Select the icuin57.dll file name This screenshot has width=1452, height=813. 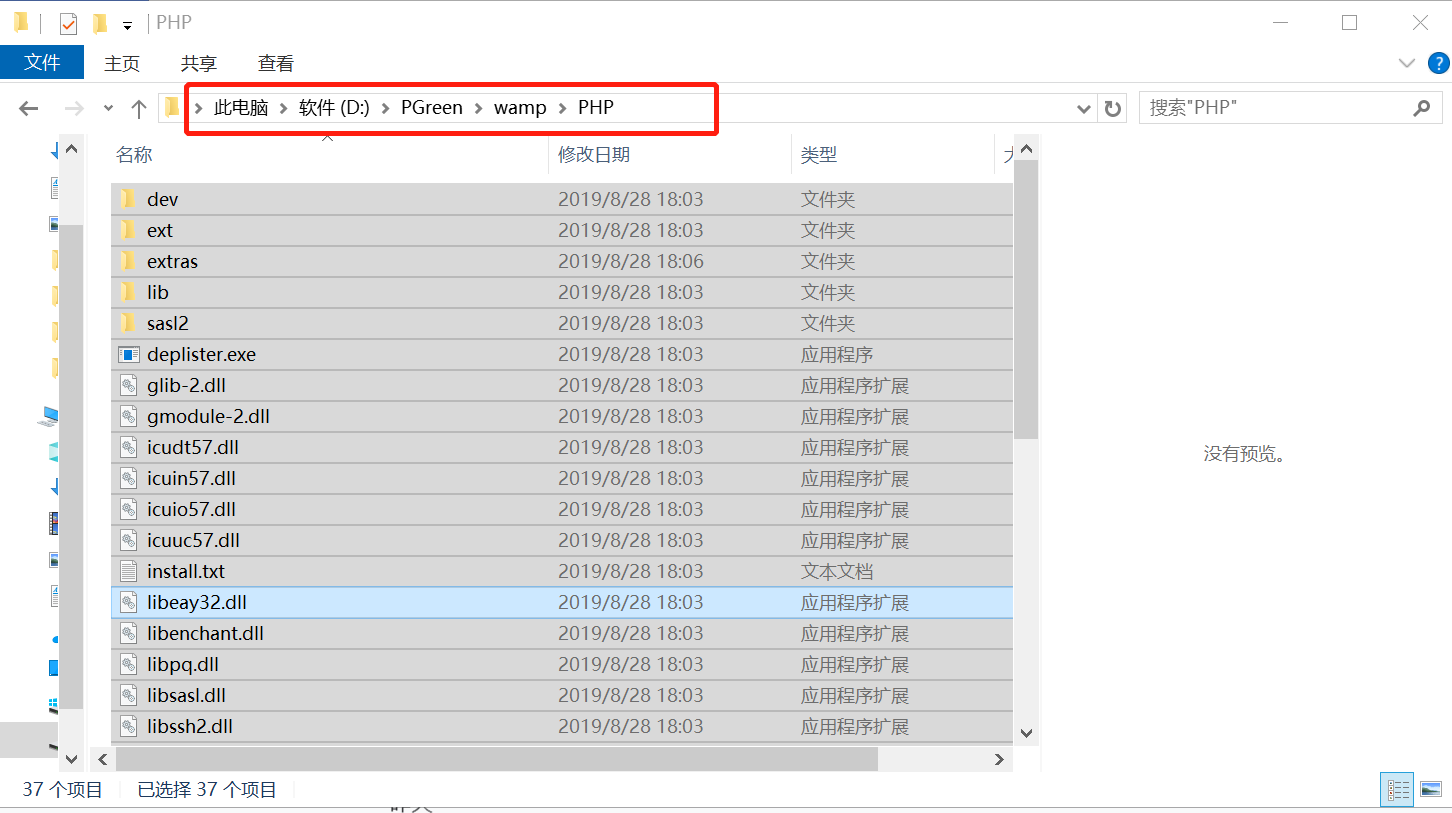191,478
